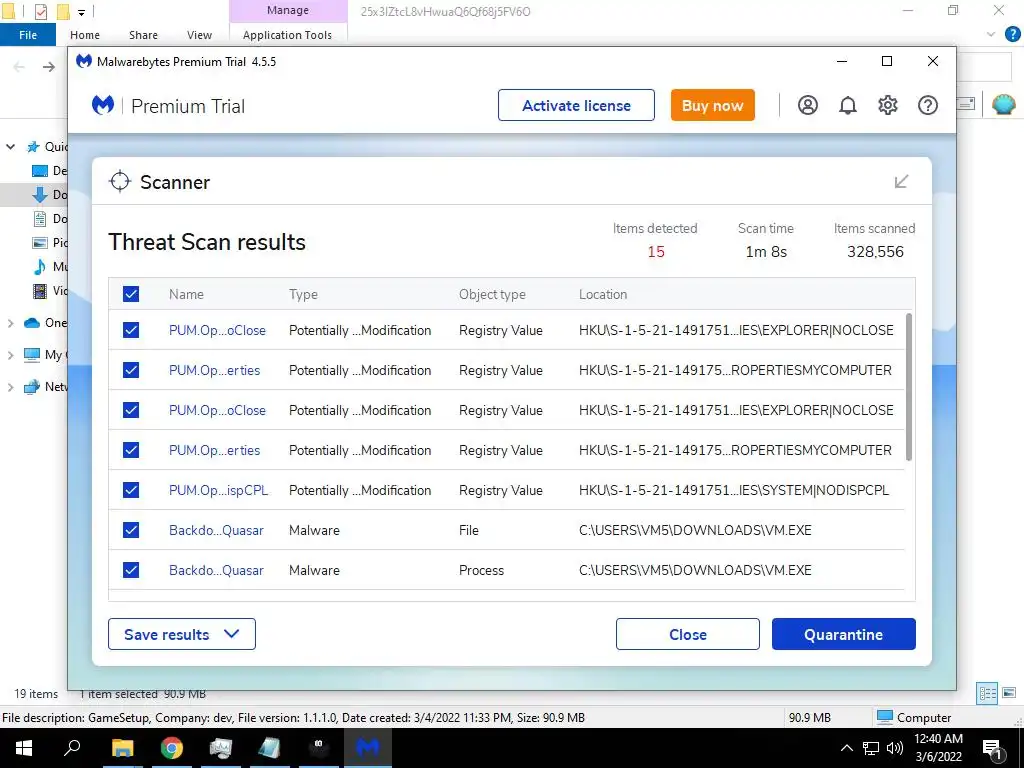The image size is (1024, 768).
Task: Open the View ribbon tab
Action: tap(199, 35)
